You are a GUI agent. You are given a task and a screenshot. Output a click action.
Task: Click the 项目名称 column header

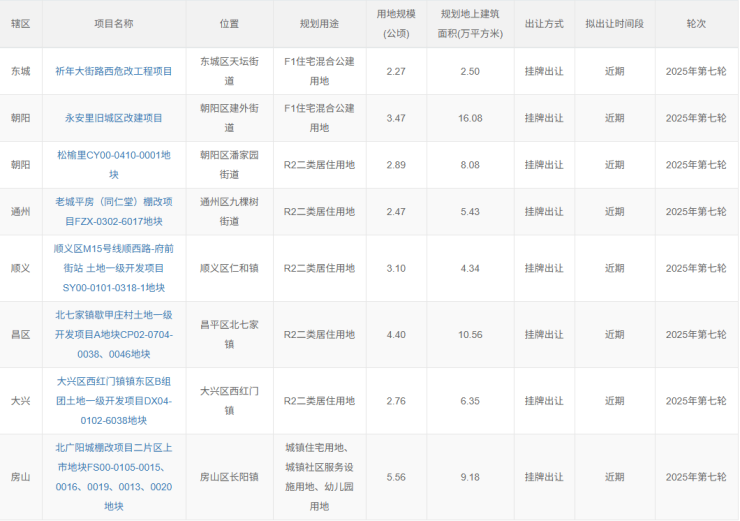tap(114, 23)
